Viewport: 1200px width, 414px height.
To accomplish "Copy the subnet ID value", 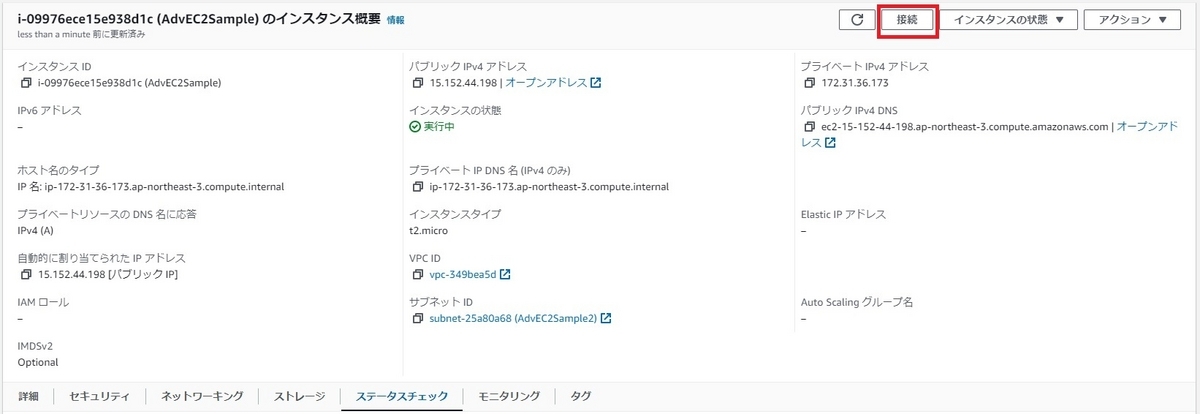I will (x=417, y=318).
